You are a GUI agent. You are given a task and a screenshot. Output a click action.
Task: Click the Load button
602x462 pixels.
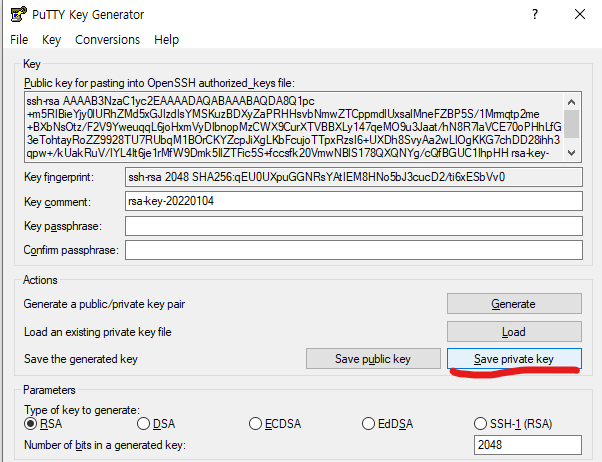pyautogui.click(x=514, y=331)
